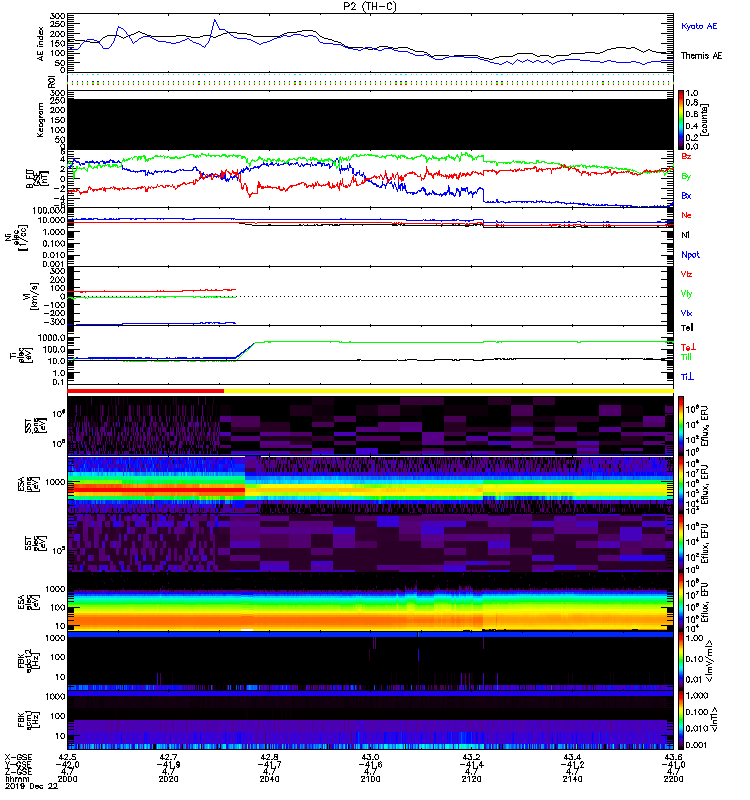Click the Bx sharp drop near 2122
750x800 pixels.
tap(483, 195)
